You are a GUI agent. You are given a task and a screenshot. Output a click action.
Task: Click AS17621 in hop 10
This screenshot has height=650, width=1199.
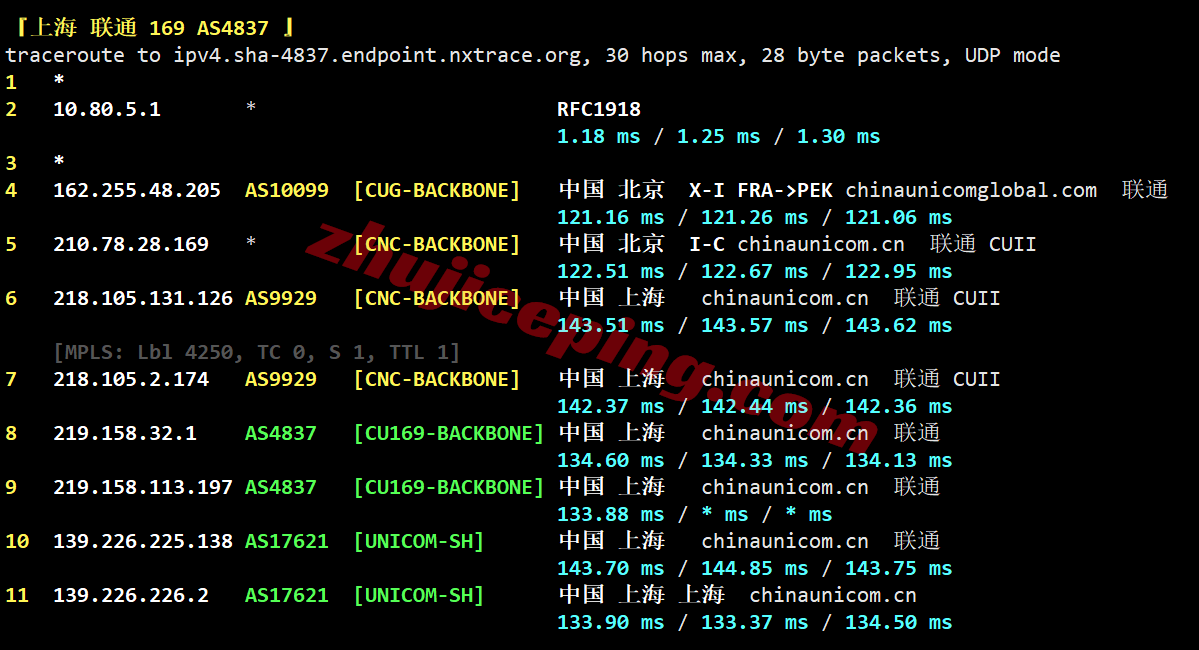tap(287, 542)
